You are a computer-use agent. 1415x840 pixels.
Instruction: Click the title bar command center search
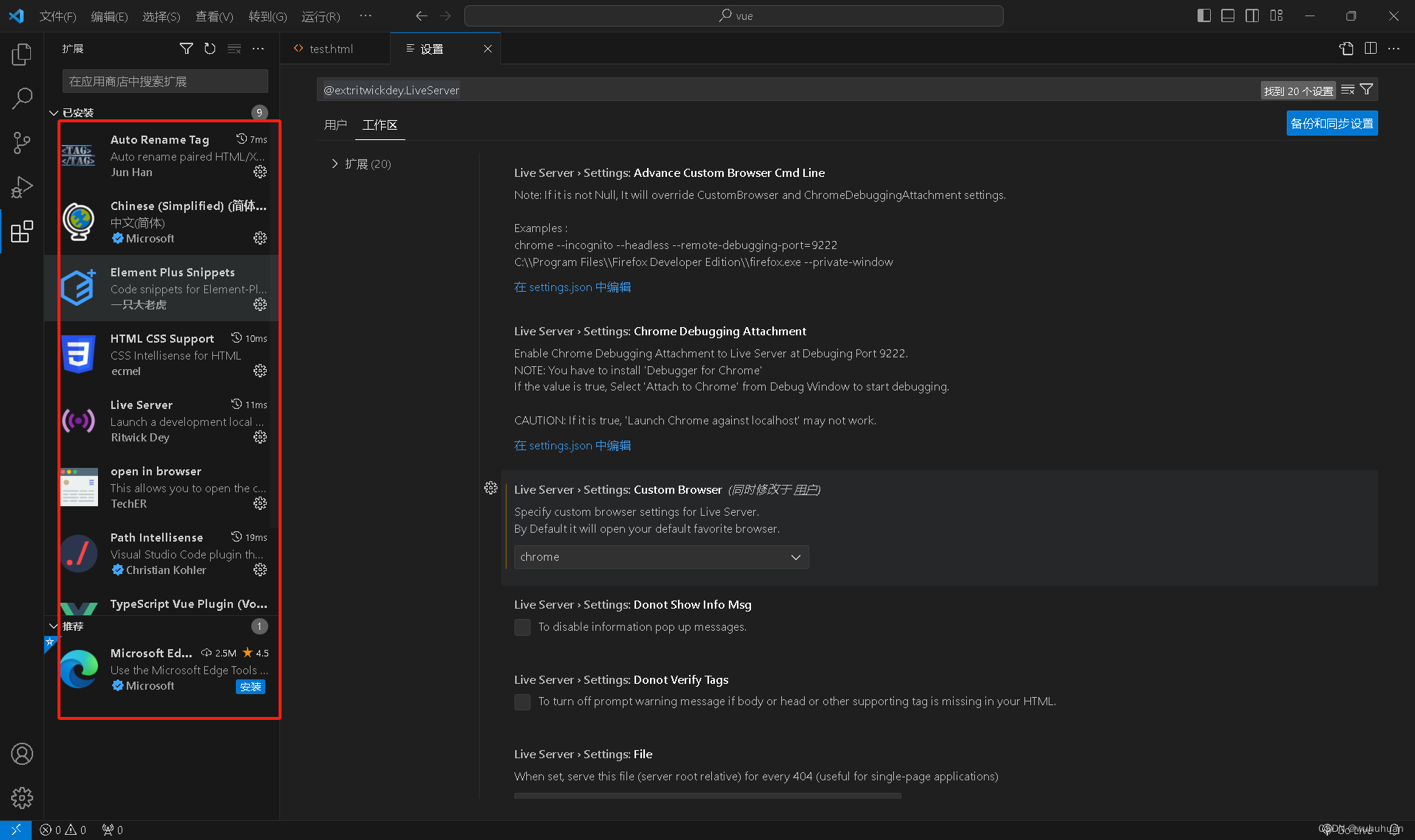pos(734,15)
